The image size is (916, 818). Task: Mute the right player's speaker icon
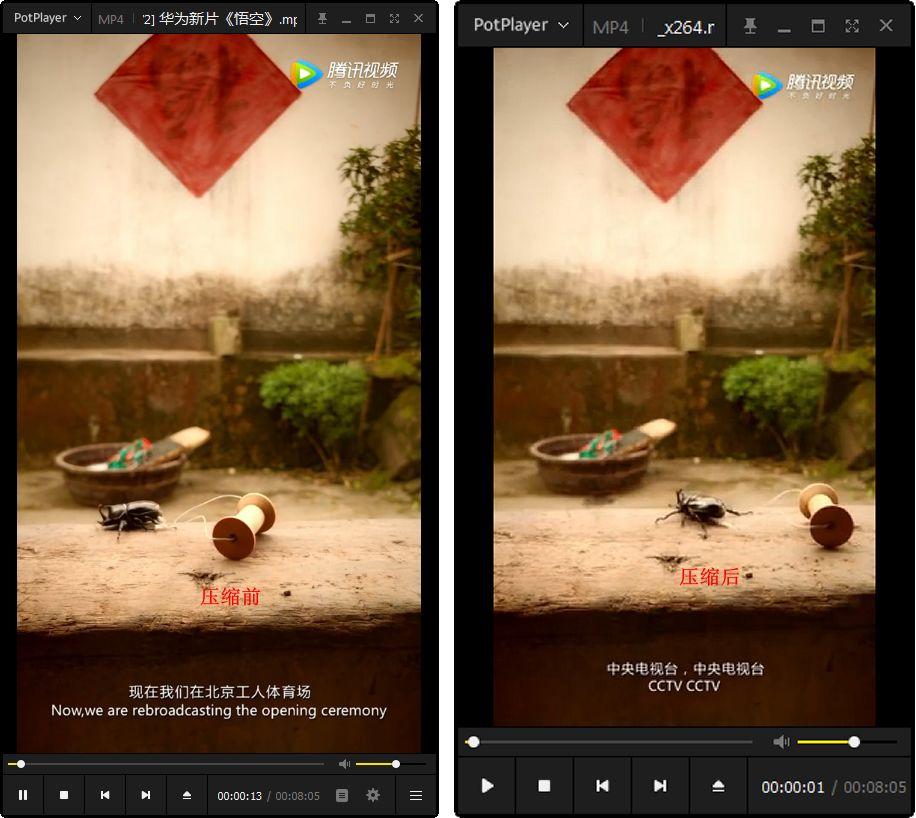(781, 742)
